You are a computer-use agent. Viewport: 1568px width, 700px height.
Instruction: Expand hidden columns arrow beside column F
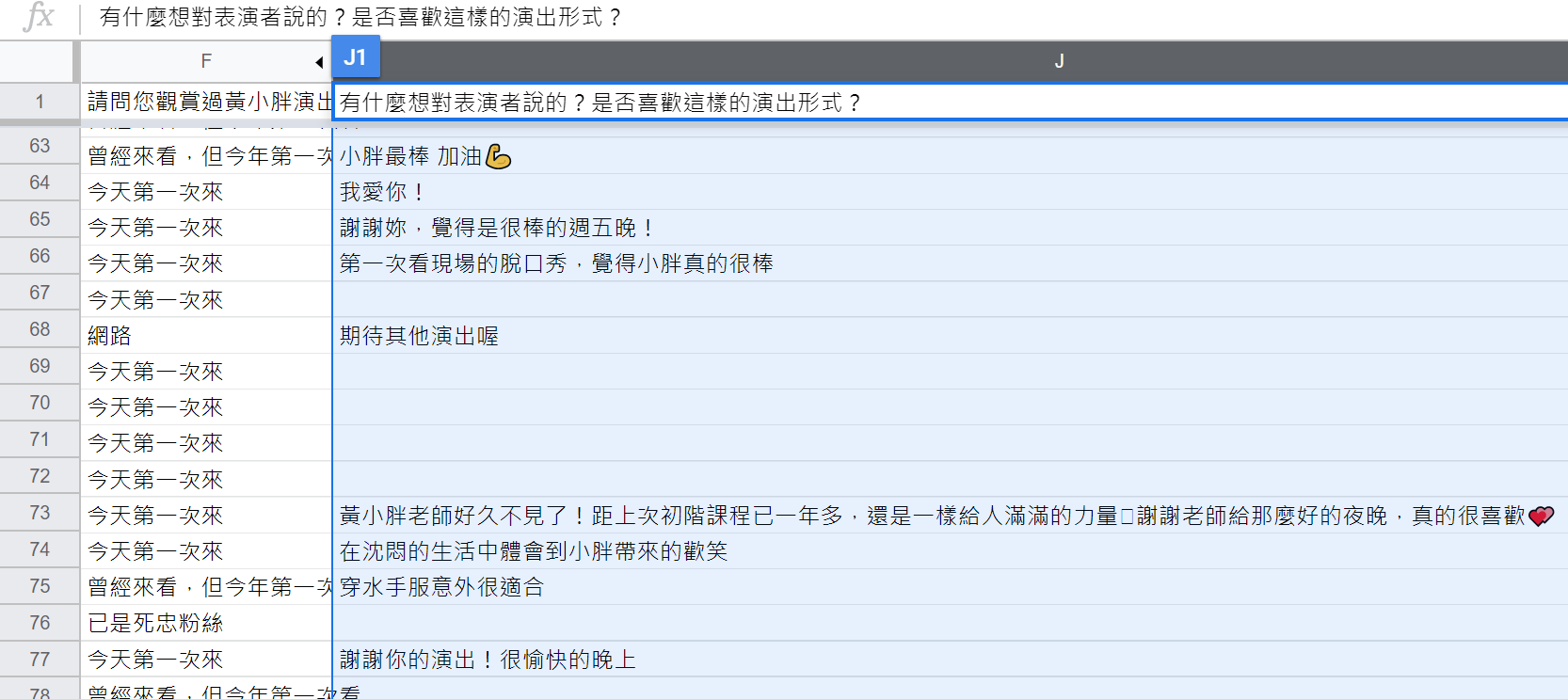pos(319,62)
